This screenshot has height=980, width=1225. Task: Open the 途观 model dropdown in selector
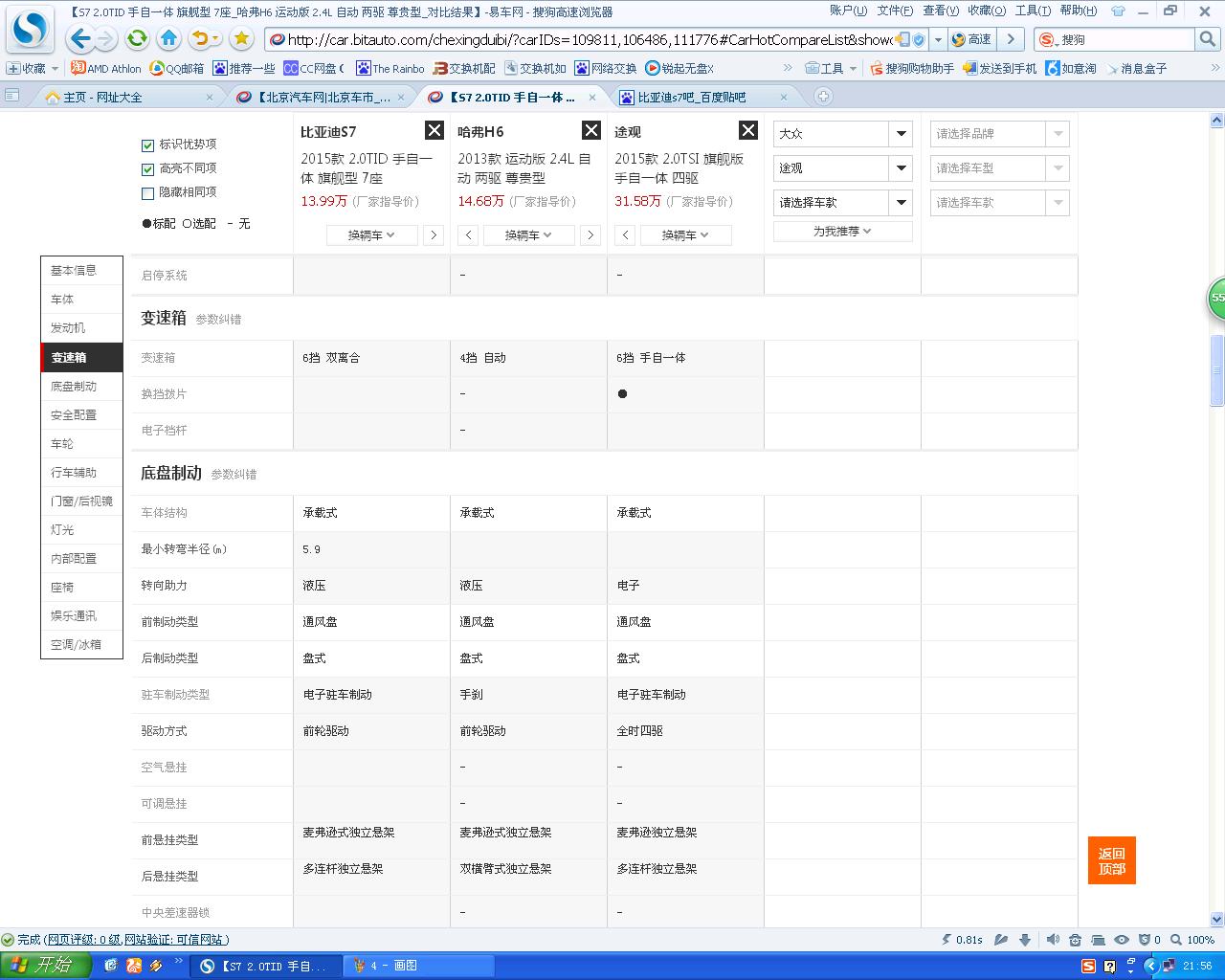(842, 168)
